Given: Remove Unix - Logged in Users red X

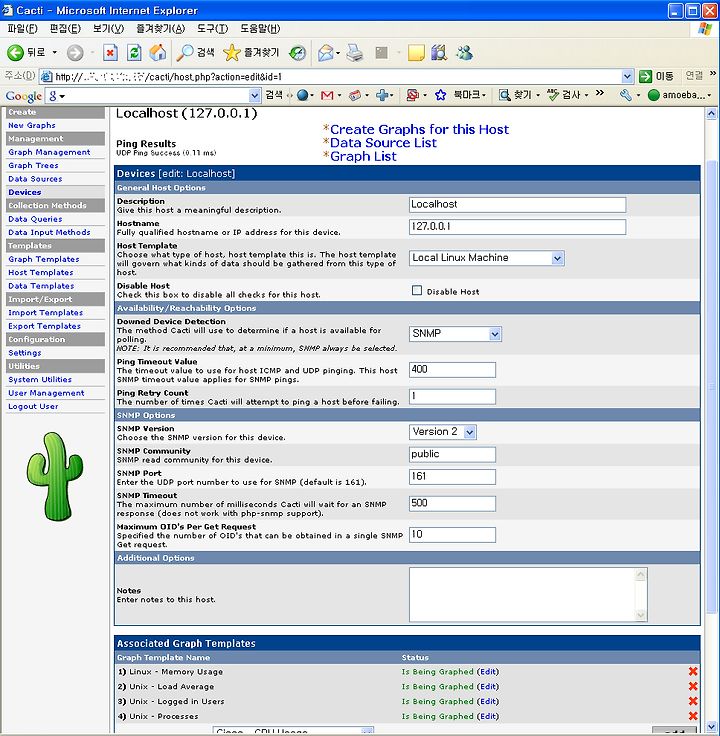Looking at the screenshot, I should click(x=692, y=701).
